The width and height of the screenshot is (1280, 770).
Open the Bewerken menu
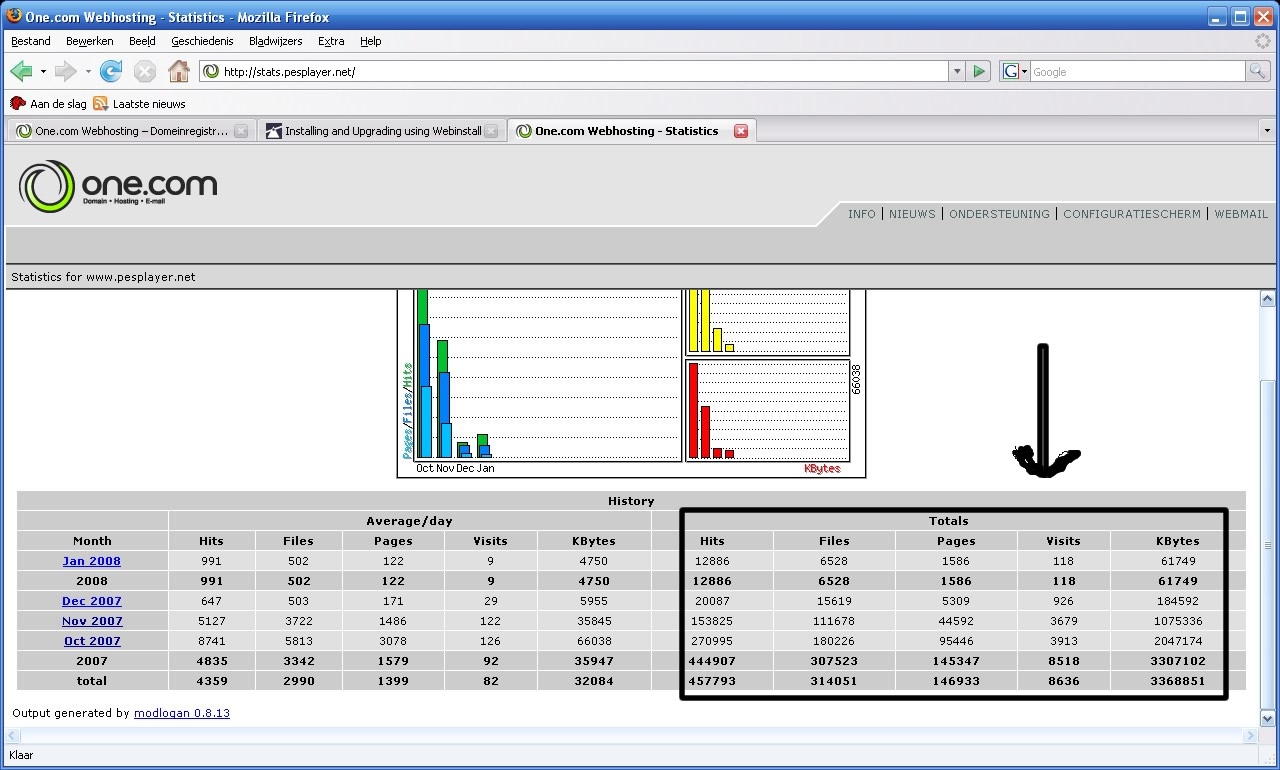coord(90,41)
